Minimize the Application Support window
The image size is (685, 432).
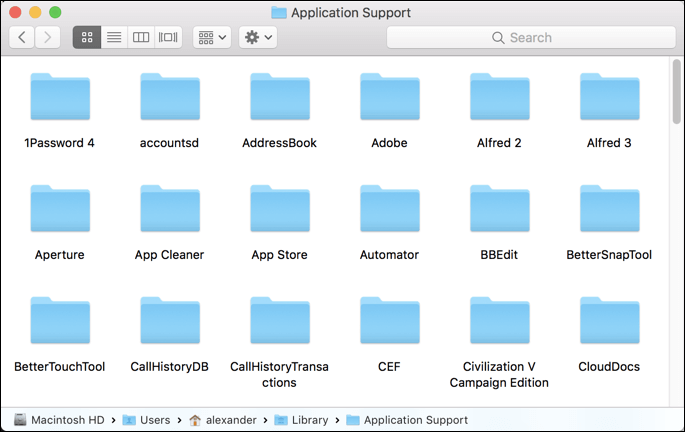[35, 12]
